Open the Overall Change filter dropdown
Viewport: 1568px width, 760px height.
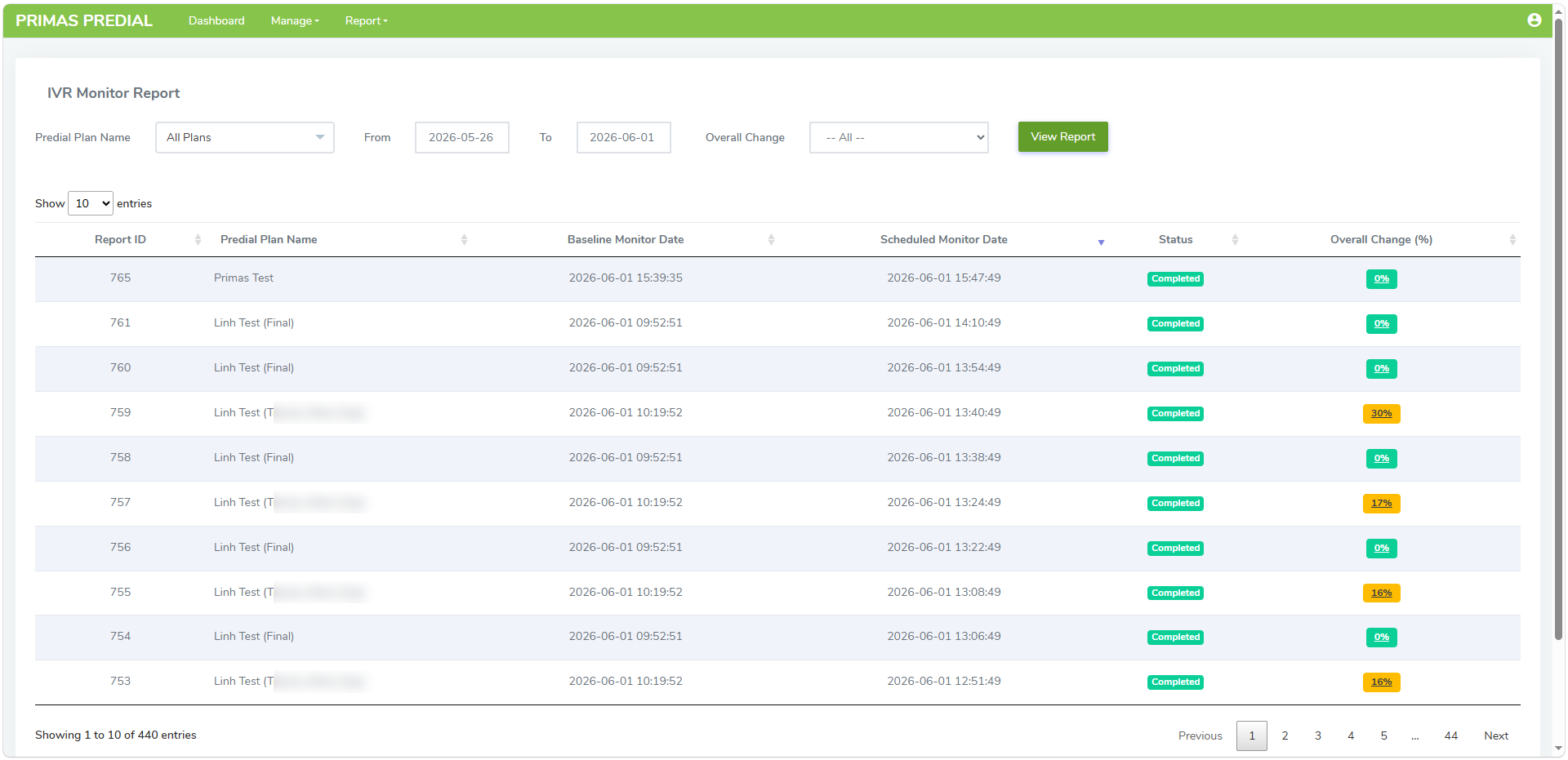click(899, 137)
